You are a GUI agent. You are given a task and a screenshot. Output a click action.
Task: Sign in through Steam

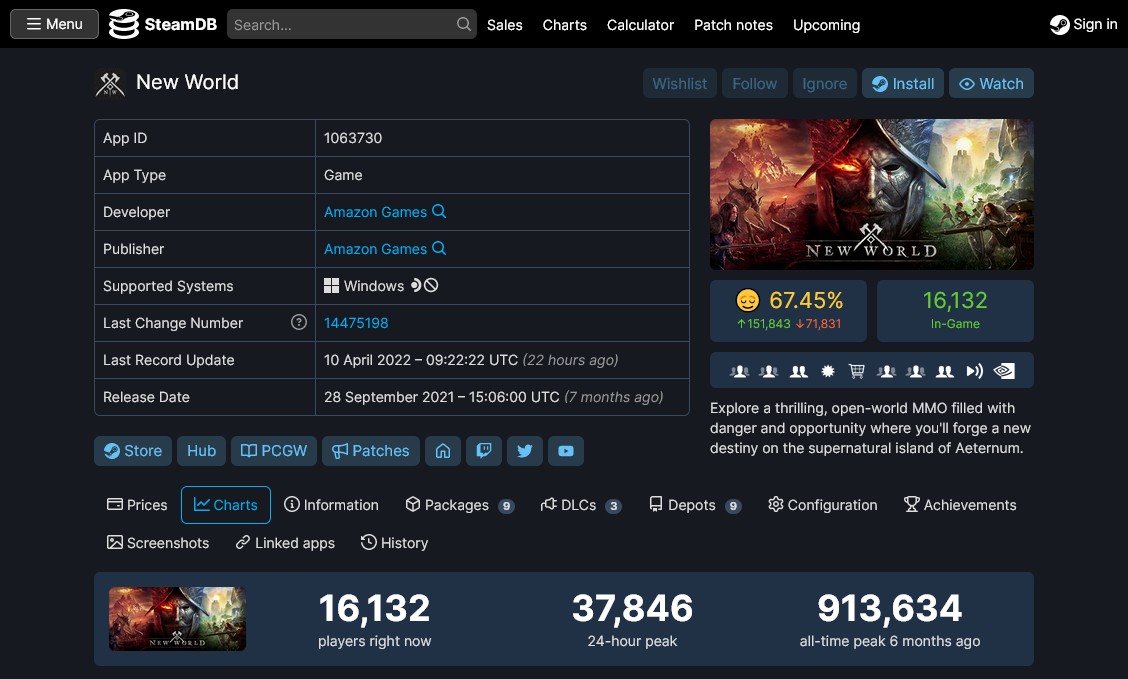click(x=1083, y=24)
